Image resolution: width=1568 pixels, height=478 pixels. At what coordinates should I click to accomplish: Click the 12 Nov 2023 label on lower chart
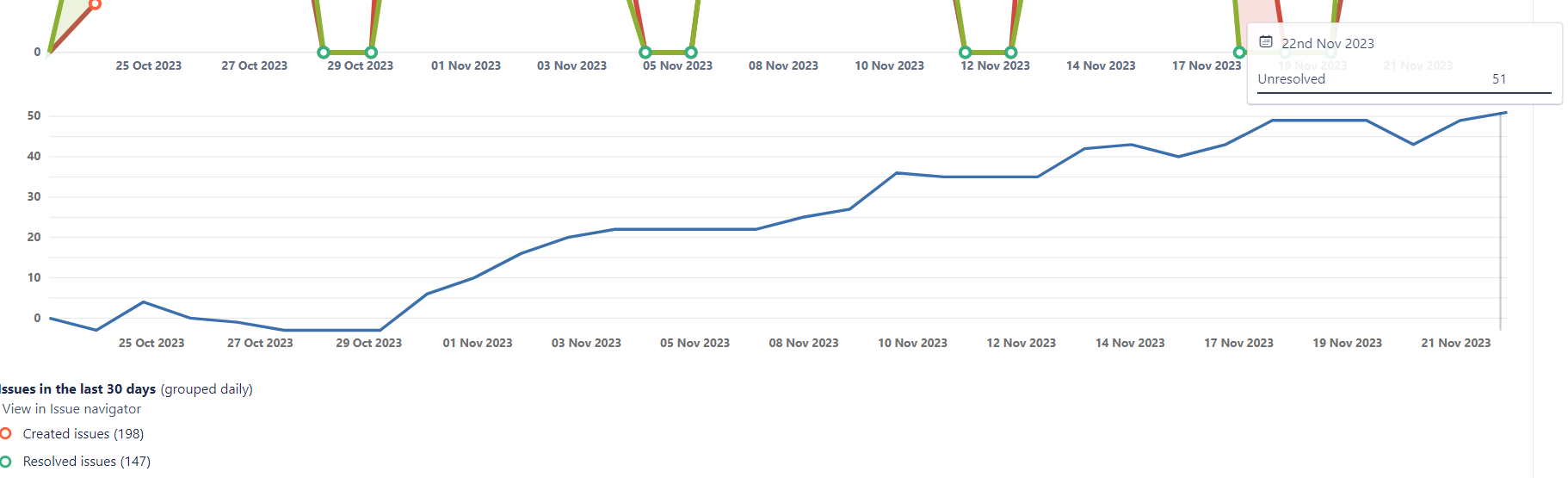[1022, 343]
